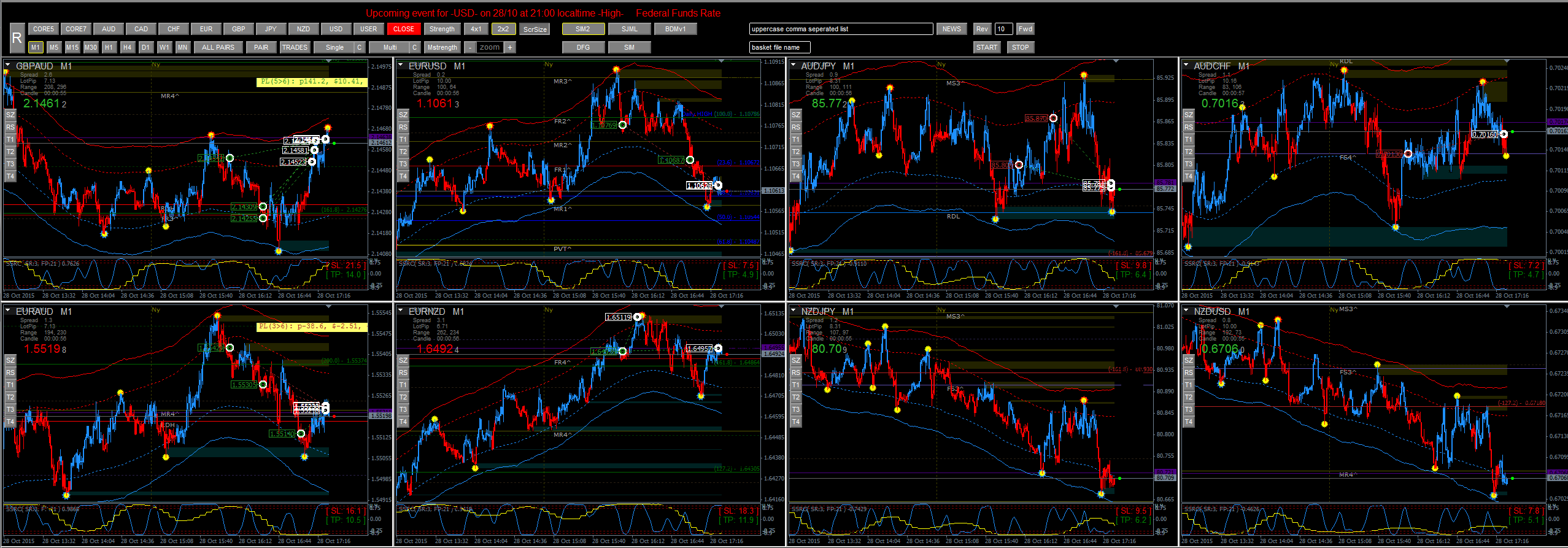Select the USD currency group

336,29
